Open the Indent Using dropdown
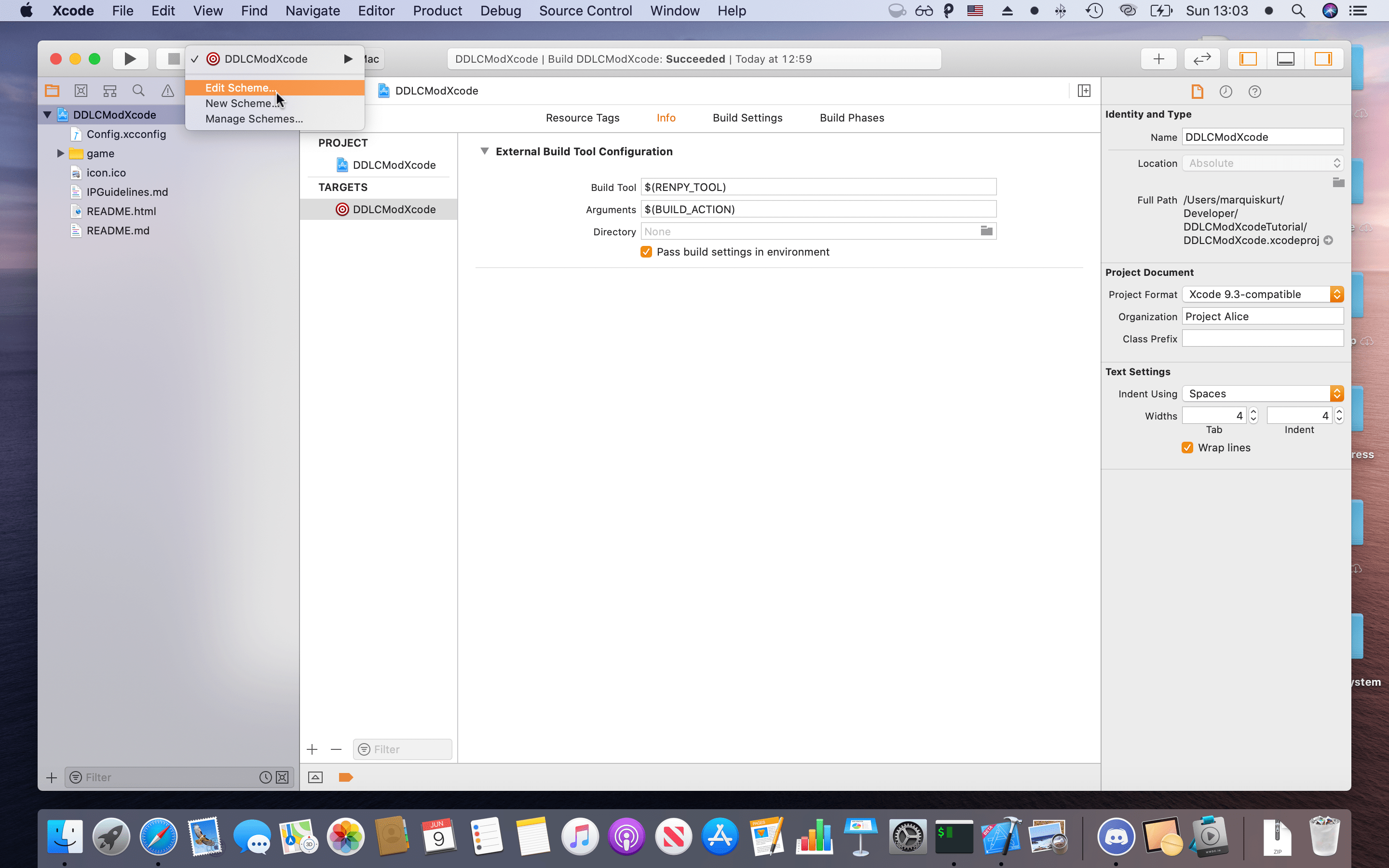The width and height of the screenshot is (1389, 868). pos(1263,393)
